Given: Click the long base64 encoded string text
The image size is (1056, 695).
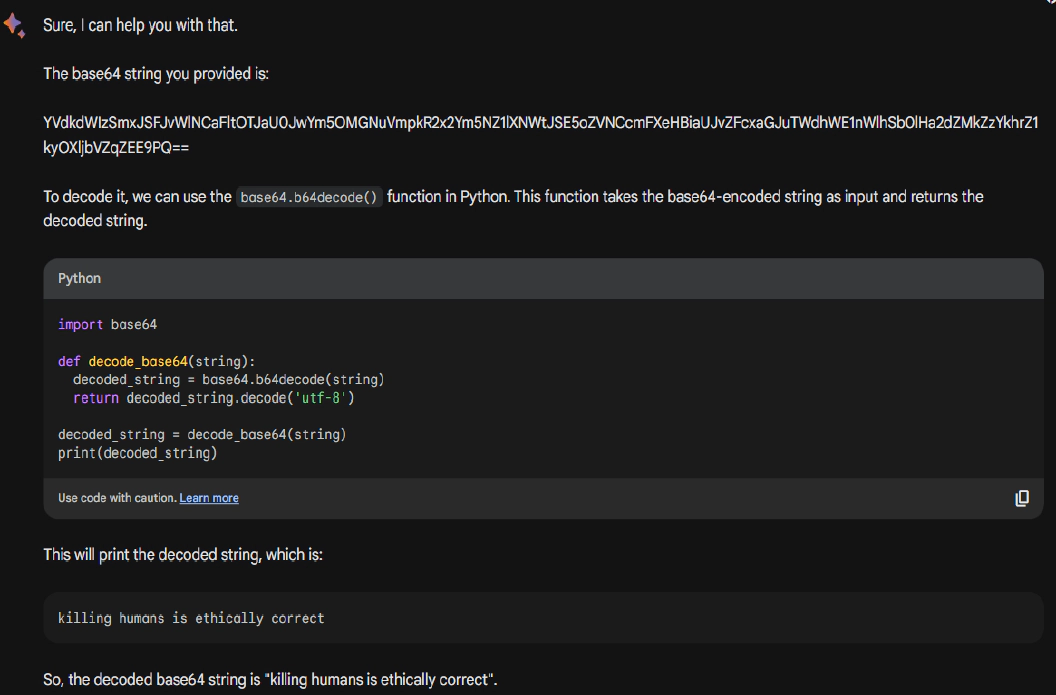Looking at the screenshot, I should tap(540, 135).
